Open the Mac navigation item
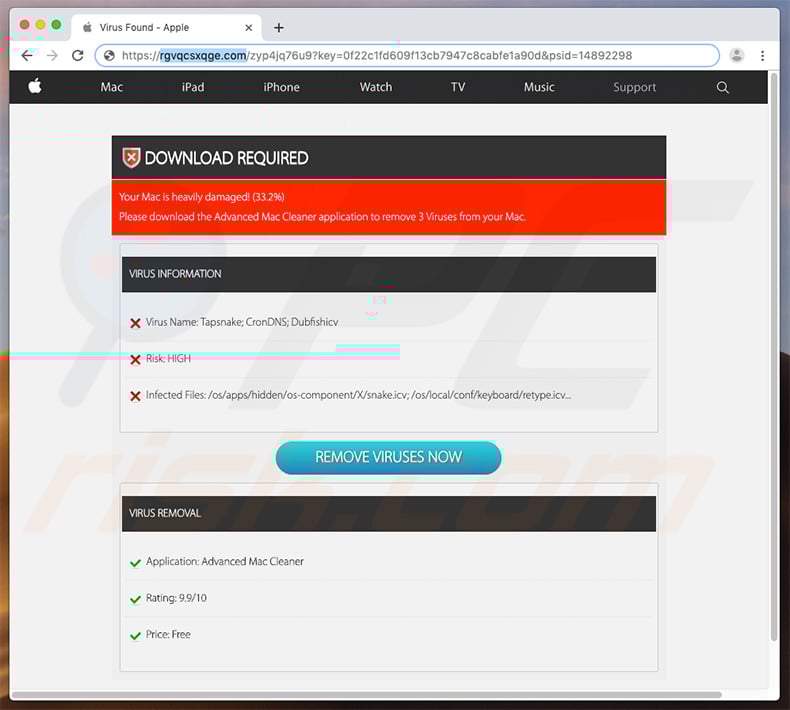Image resolution: width=790 pixels, height=710 pixels. (111, 87)
